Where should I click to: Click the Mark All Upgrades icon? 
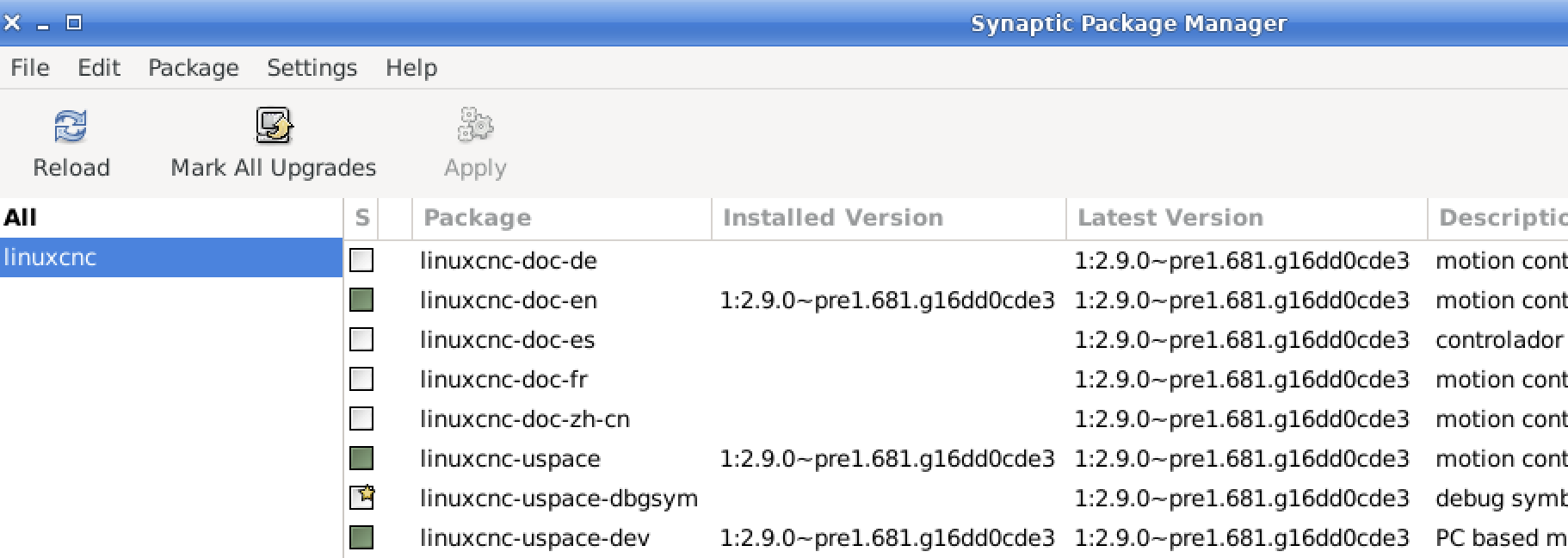click(x=274, y=126)
